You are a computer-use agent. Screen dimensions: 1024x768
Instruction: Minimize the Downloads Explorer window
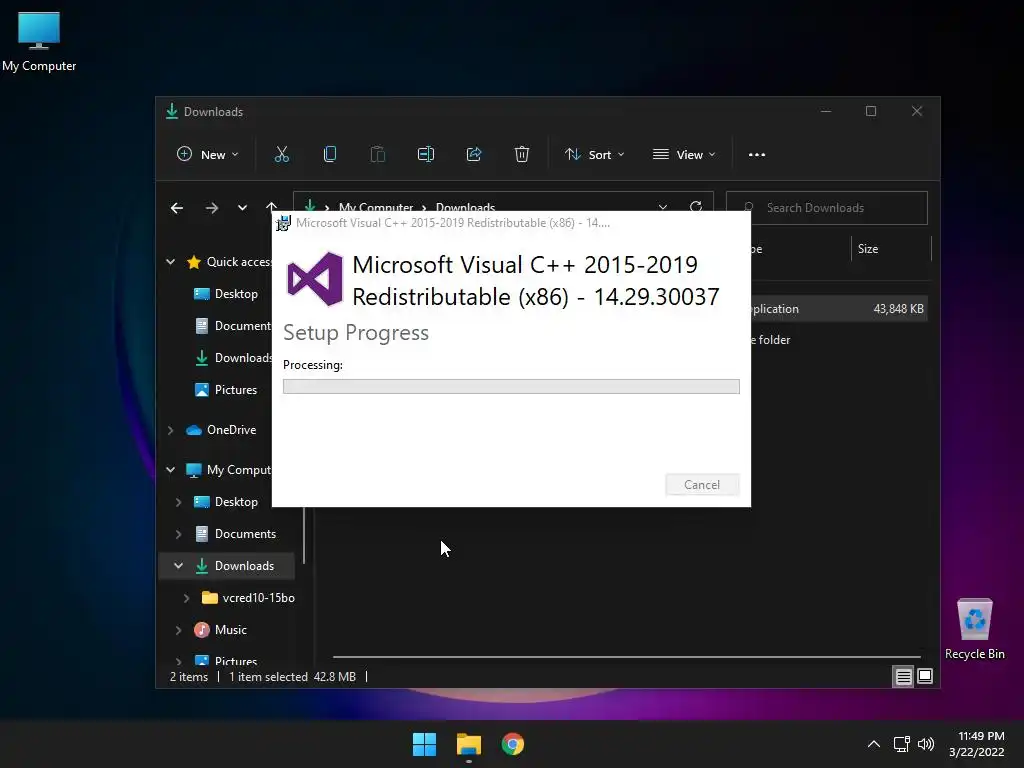tap(826, 112)
